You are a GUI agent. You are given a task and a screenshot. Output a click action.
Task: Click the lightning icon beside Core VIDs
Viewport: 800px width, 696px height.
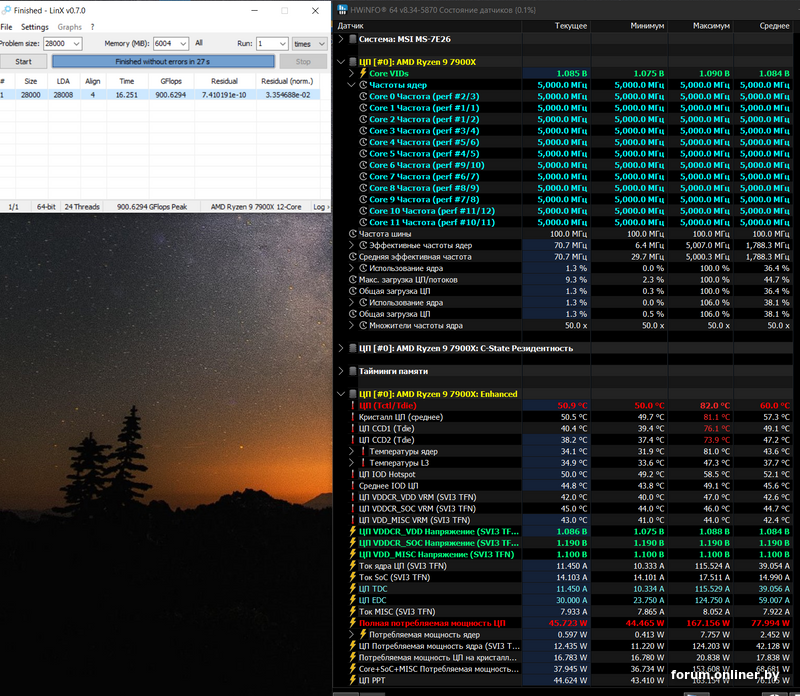point(363,73)
